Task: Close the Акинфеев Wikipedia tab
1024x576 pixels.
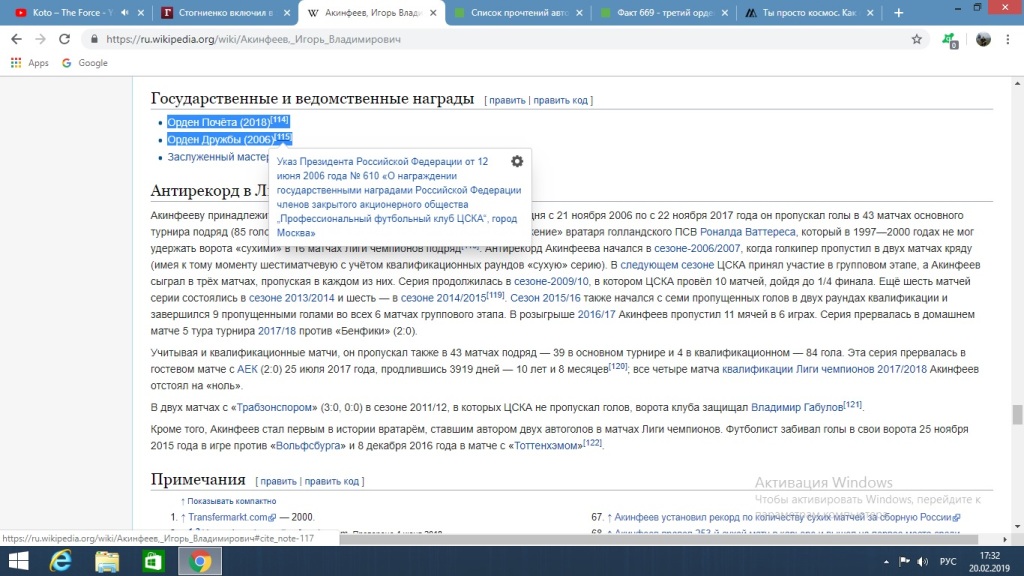Action: point(433,12)
